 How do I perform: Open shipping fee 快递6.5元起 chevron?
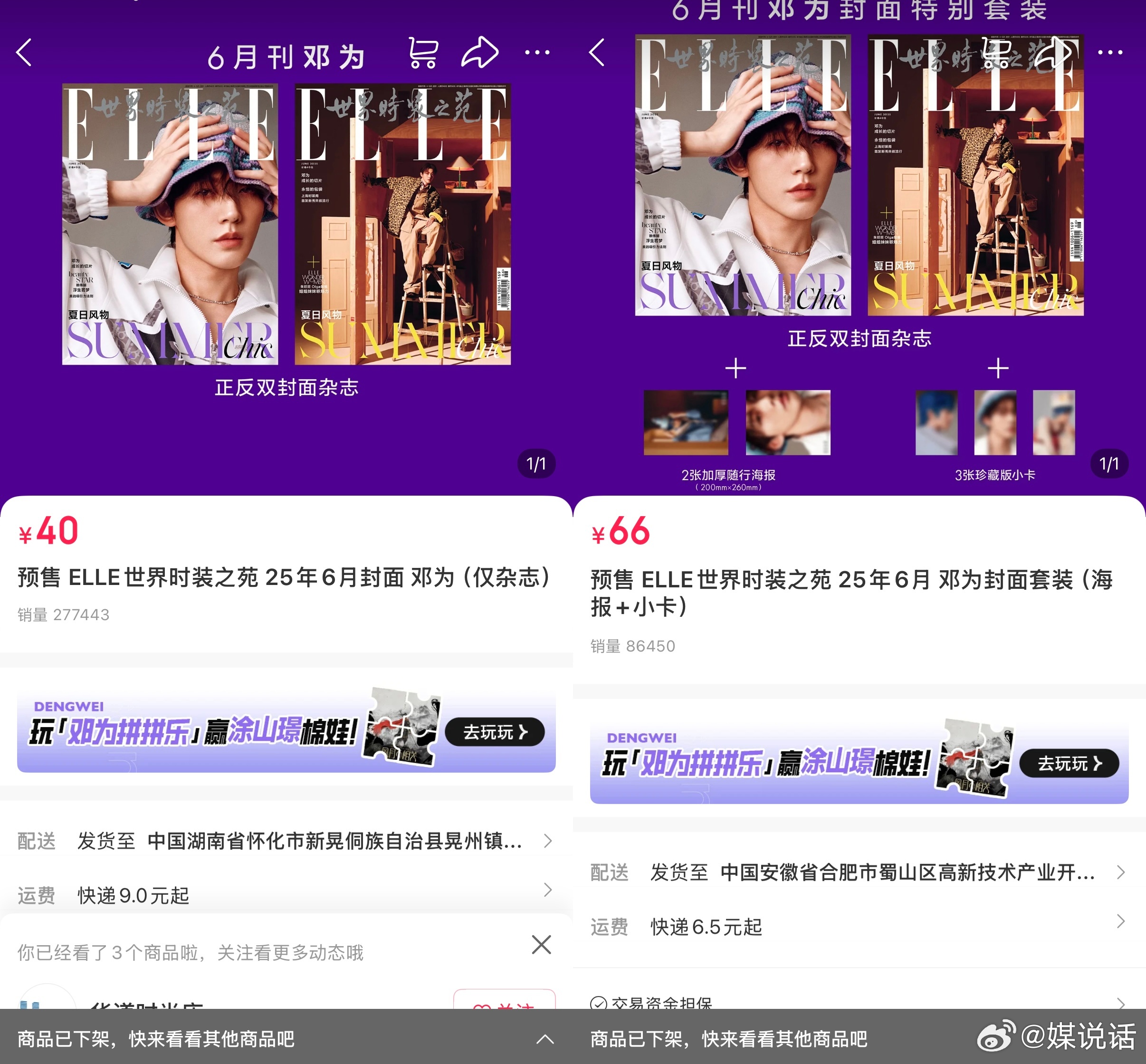pyautogui.click(x=1121, y=921)
